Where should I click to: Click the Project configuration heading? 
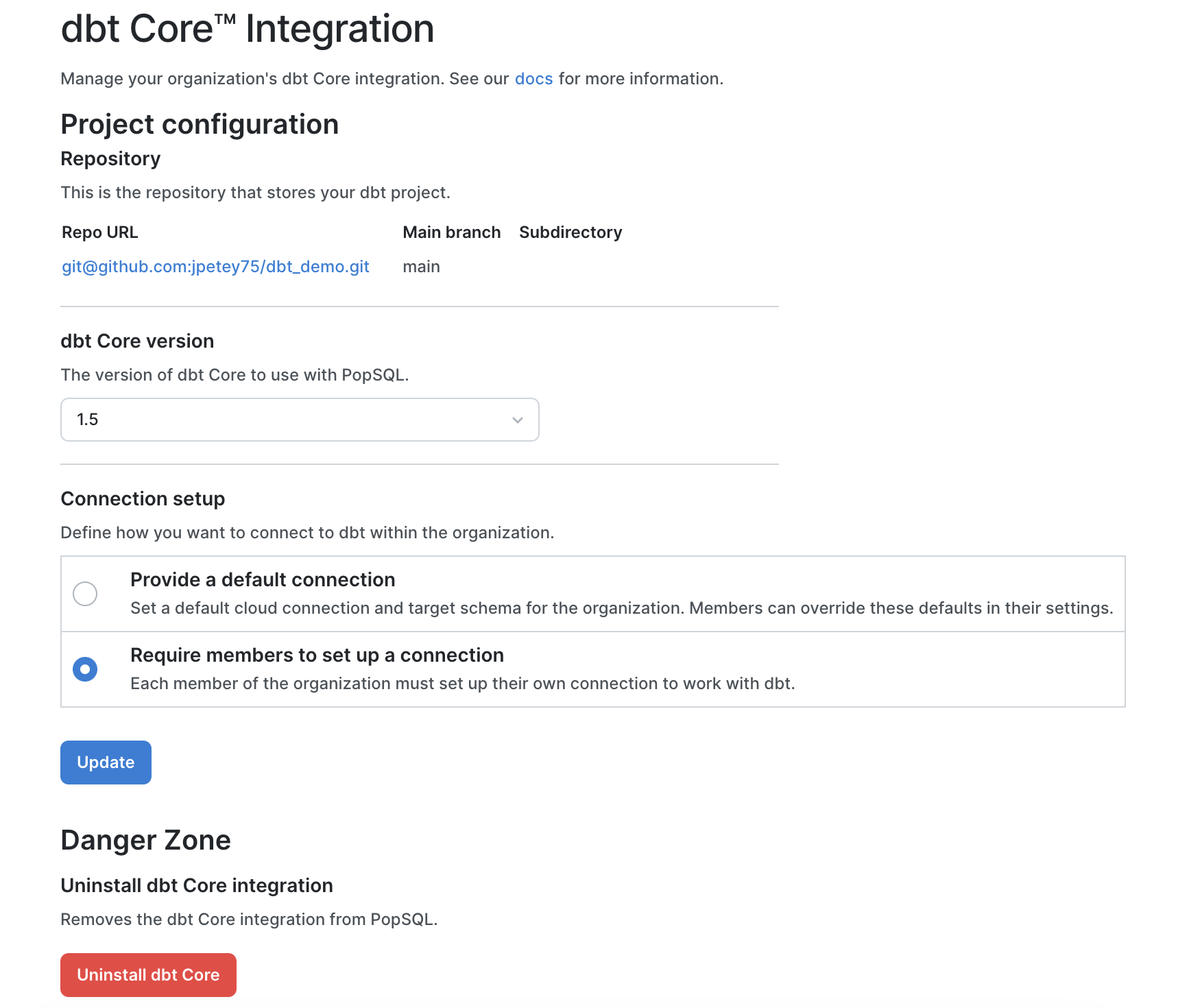coord(200,125)
